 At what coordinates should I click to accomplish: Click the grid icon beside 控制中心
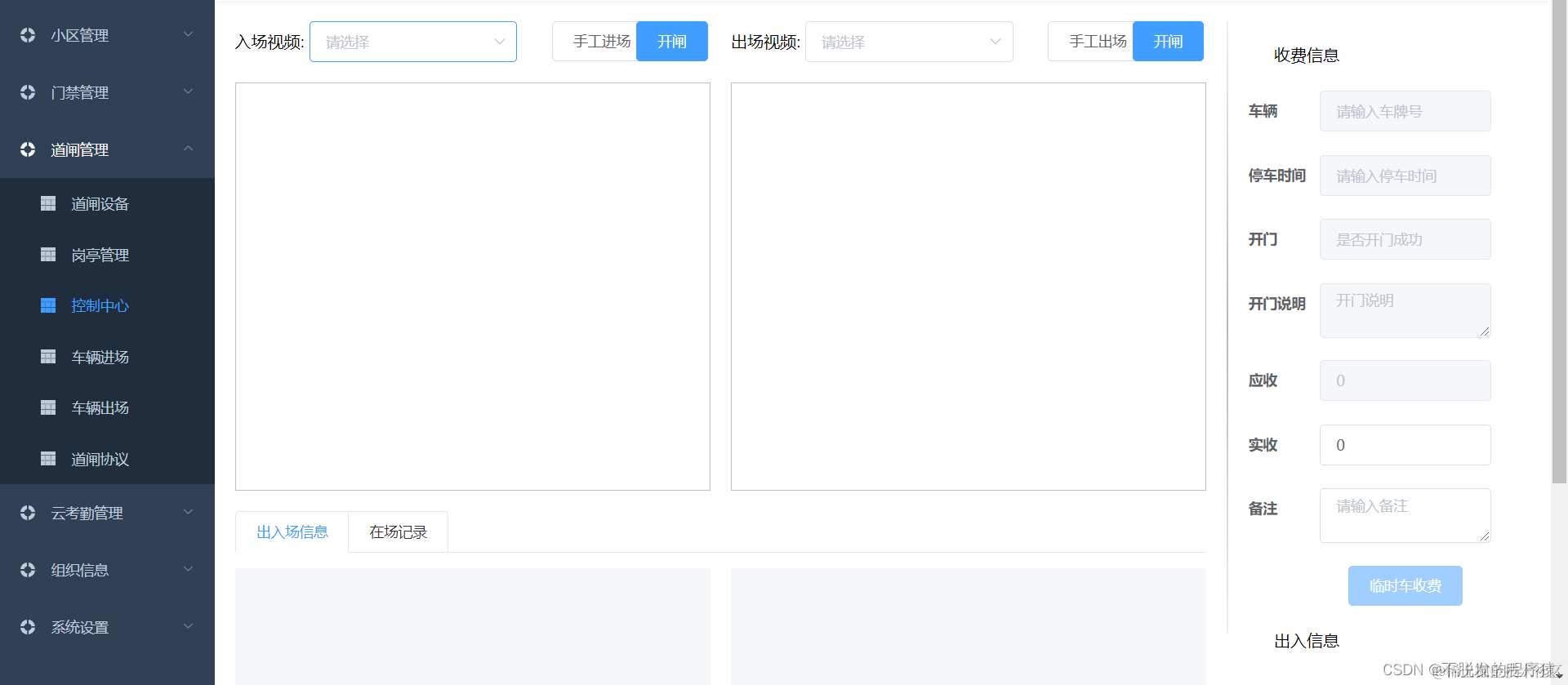[48, 305]
